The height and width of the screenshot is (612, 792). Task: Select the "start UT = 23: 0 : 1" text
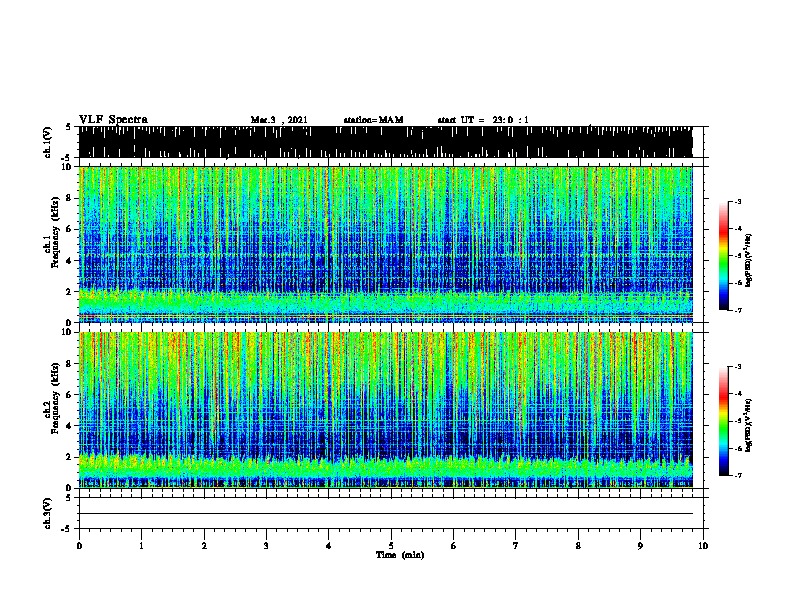pos(483,120)
